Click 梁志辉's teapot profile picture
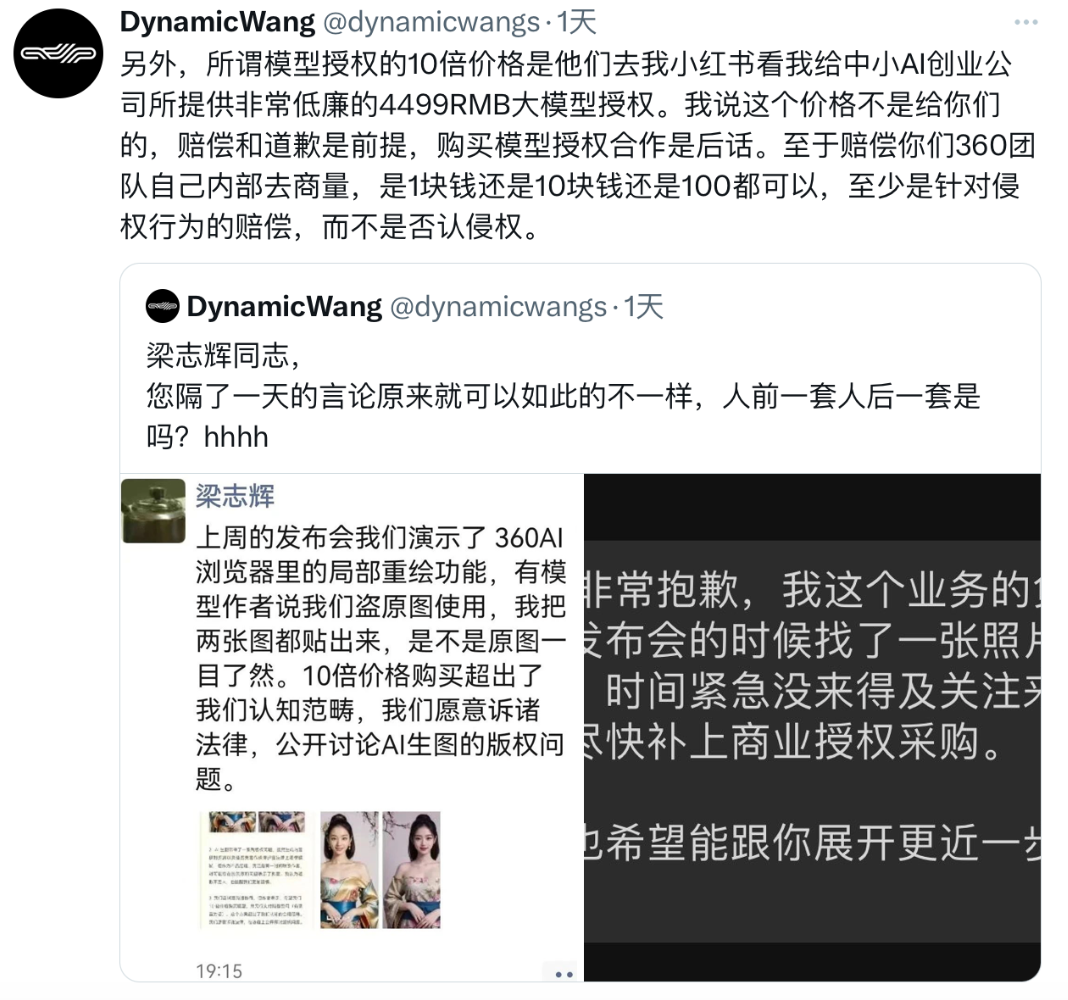1068x1000 pixels. (x=153, y=511)
